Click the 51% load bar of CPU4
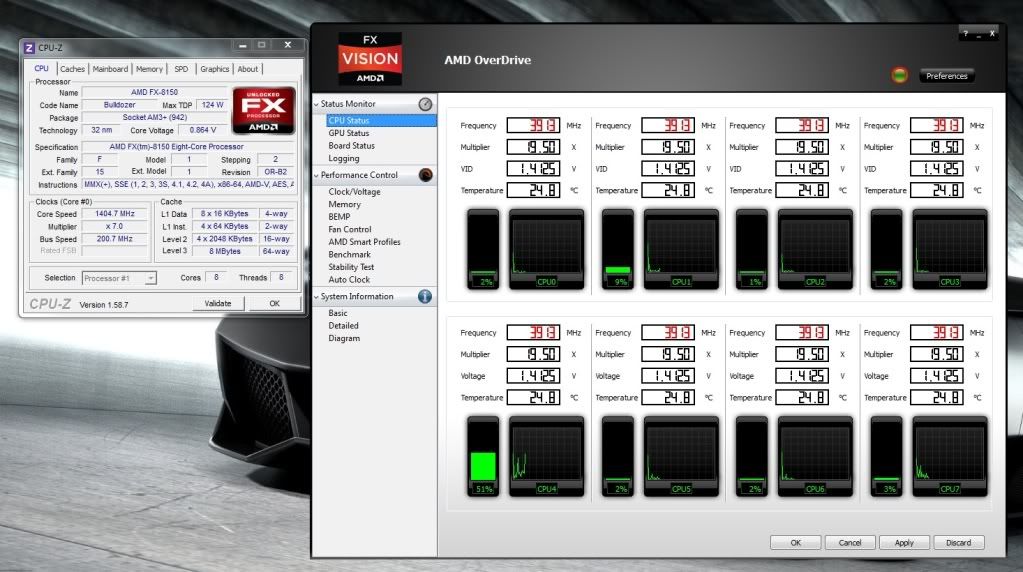 [483, 457]
